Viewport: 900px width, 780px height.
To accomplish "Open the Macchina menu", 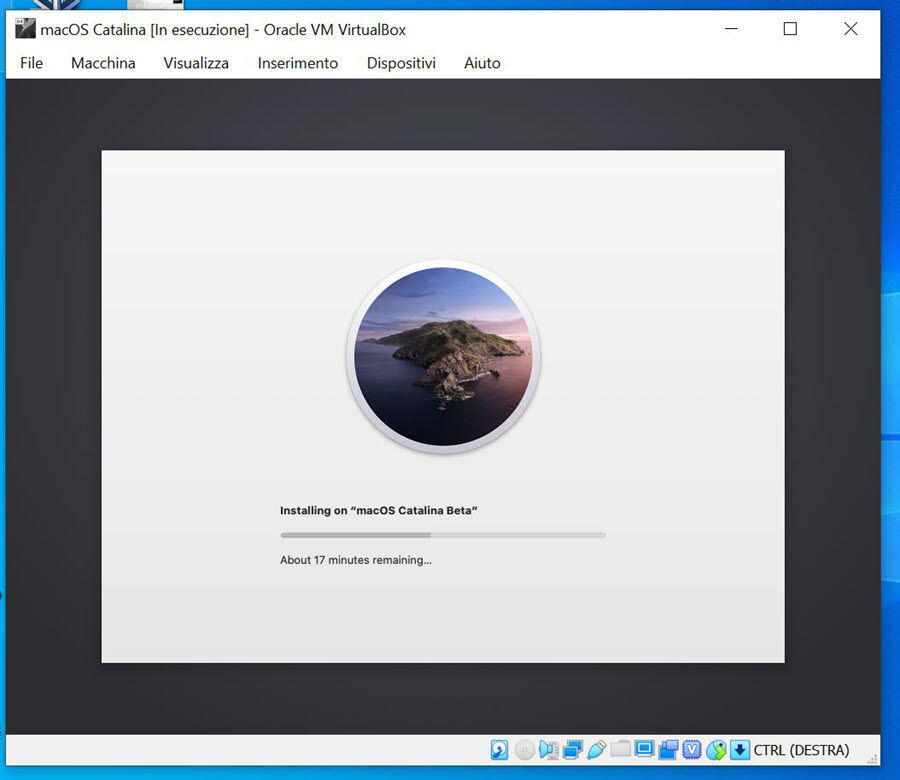I will (103, 63).
